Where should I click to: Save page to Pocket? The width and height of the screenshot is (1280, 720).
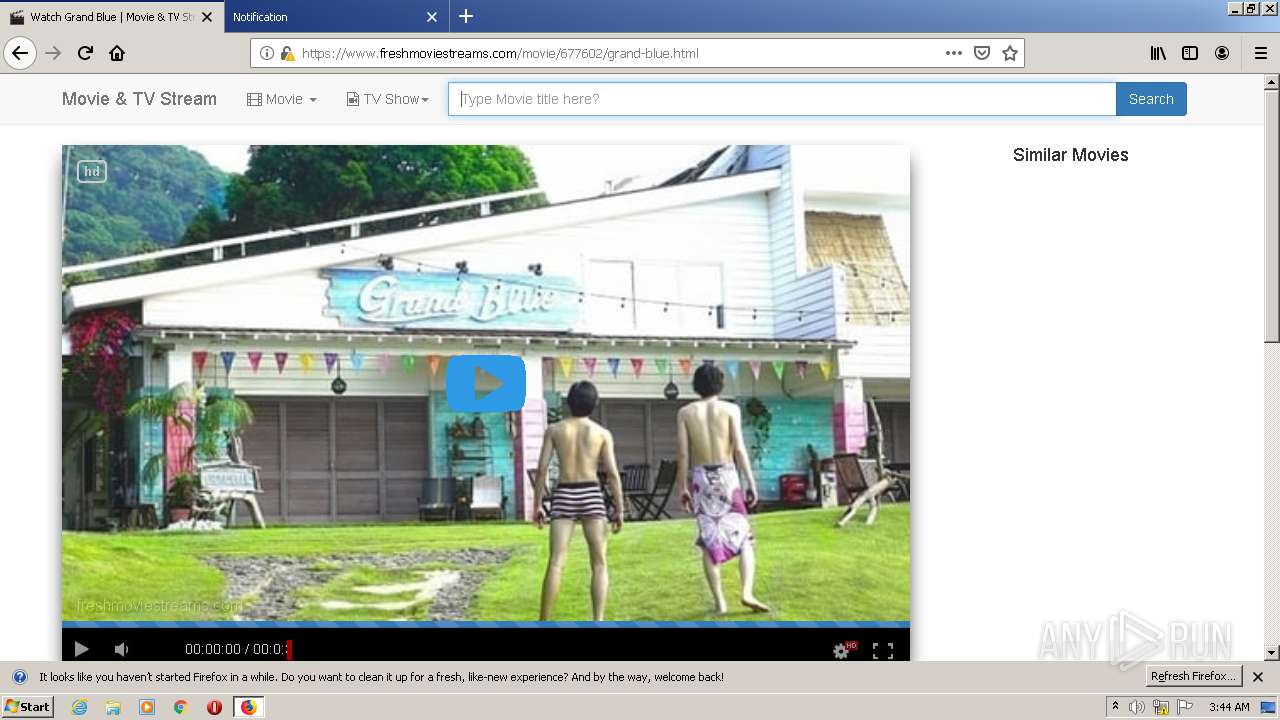coord(982,53)
